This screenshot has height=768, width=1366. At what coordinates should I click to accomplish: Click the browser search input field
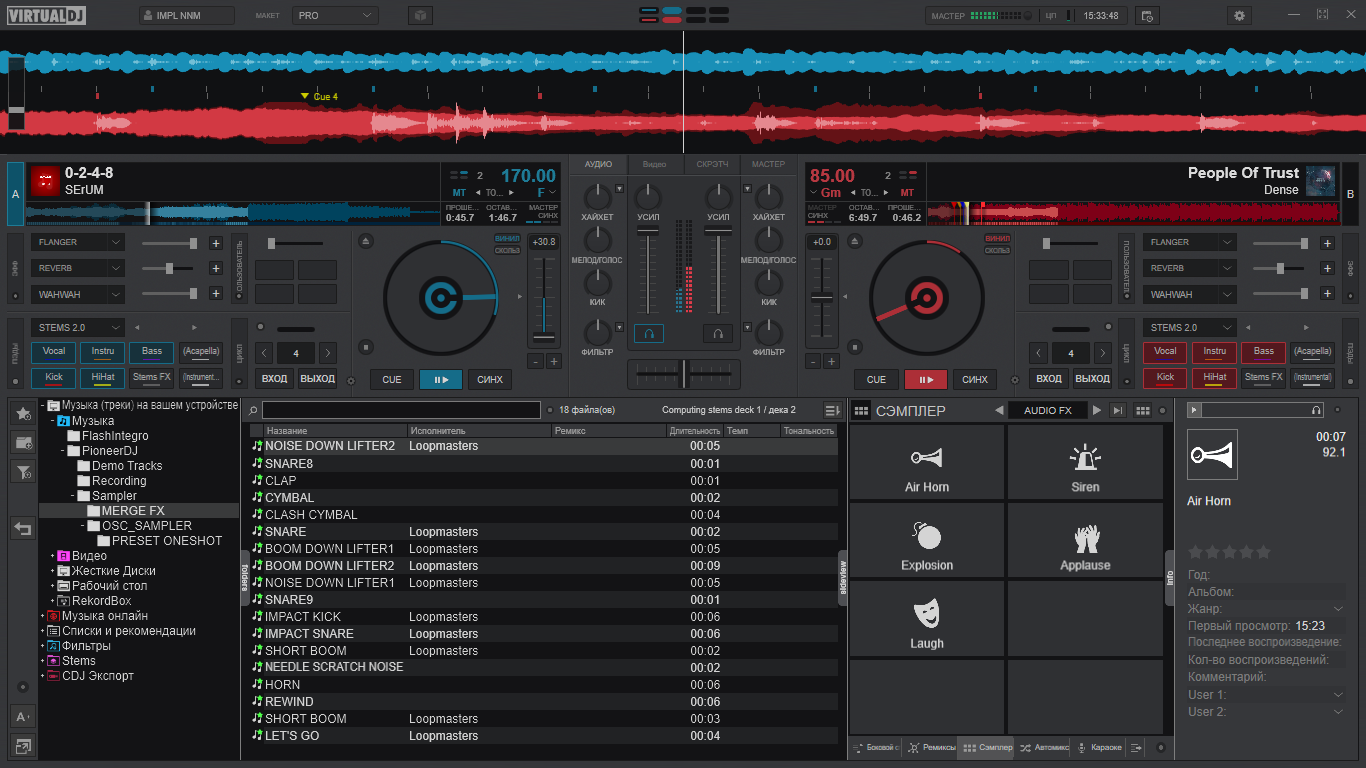pyautogui.click(x=401, y=410)
